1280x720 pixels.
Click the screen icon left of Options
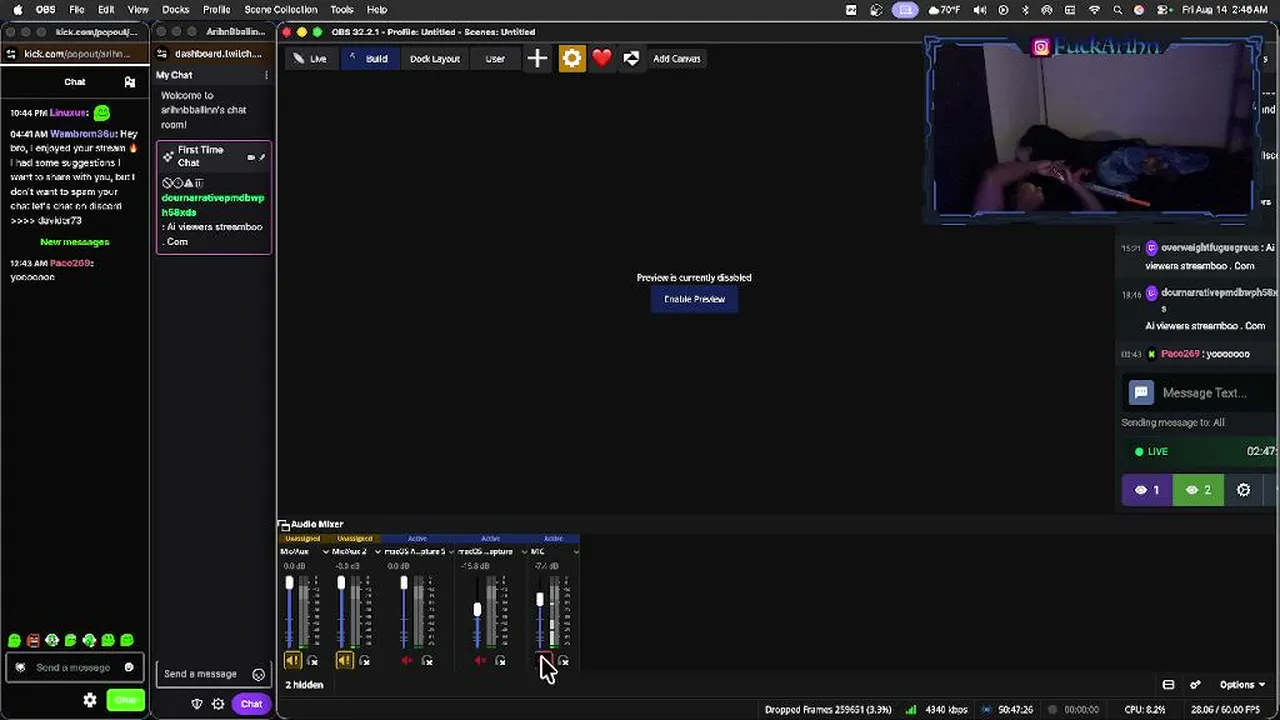(1168, 685)
